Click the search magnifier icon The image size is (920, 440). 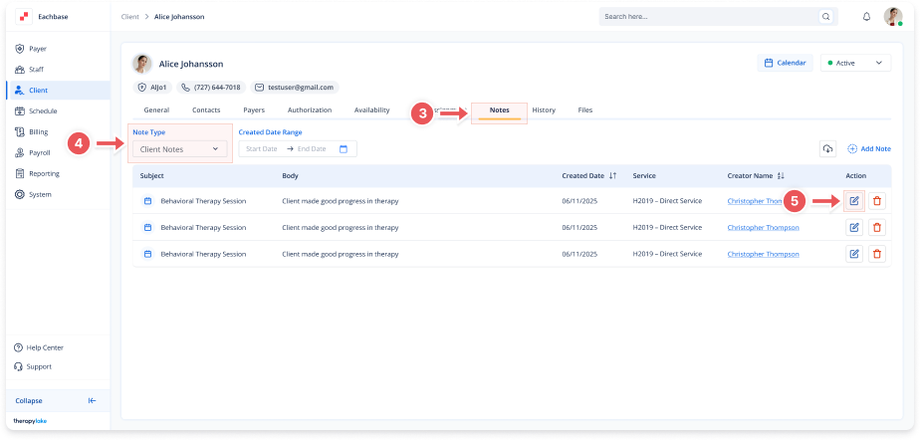coord(825,17)
